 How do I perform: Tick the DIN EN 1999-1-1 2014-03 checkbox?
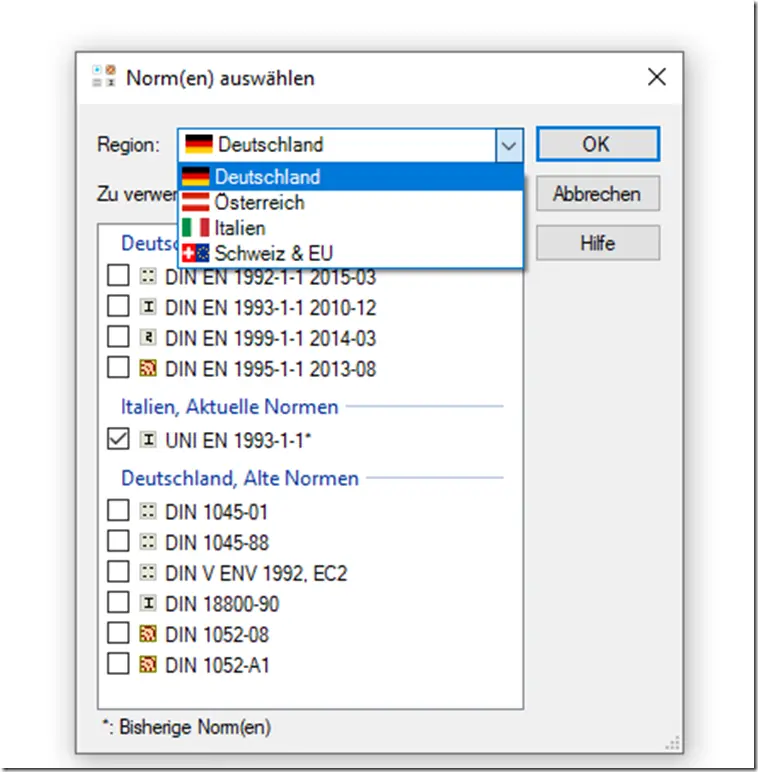118,337
